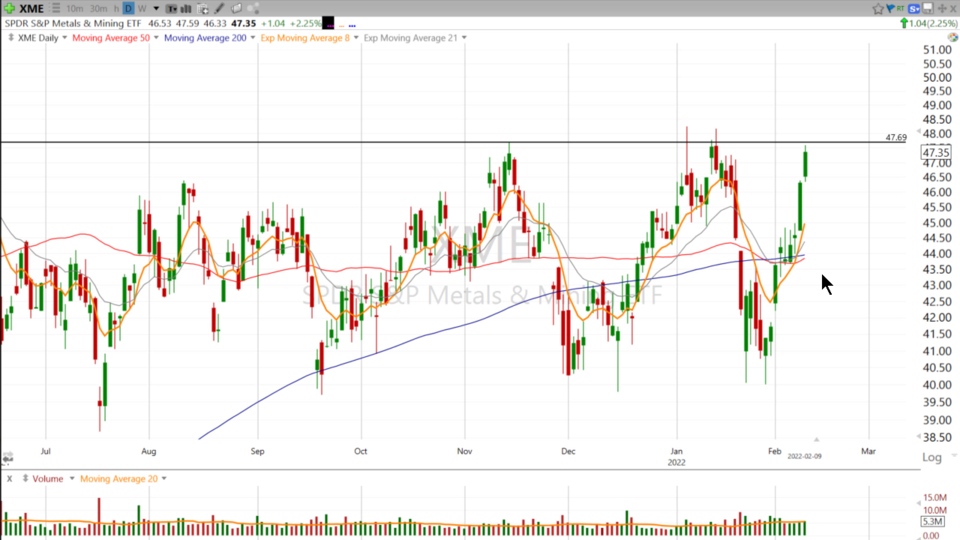
Task: Open the blue S dropdown button
Action: click(x=915, y=9)
